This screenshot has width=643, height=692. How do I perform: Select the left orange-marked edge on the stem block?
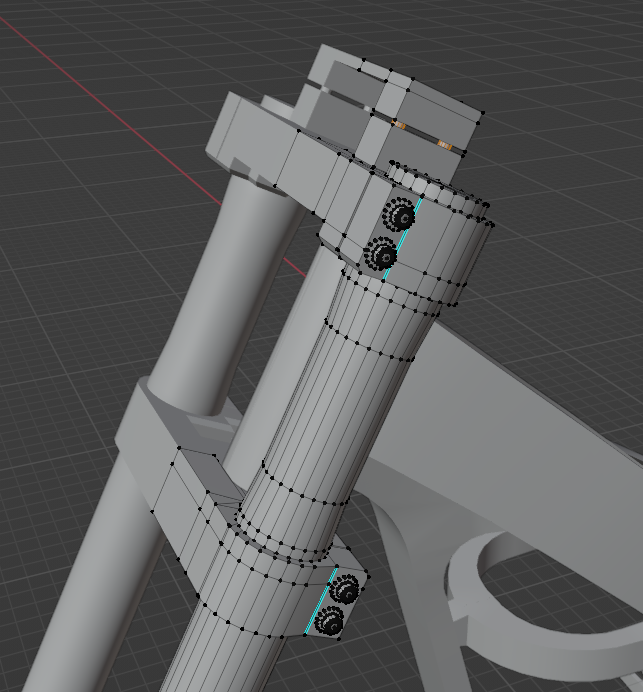tap(399, 125)
